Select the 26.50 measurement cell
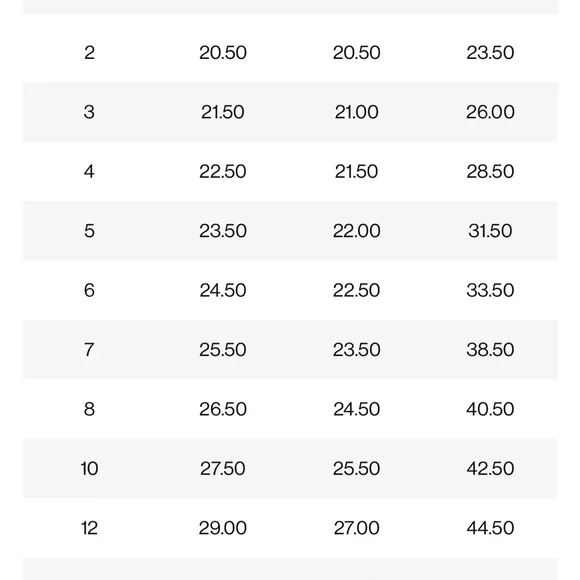Image resolution: width=580 pixels, height=580 pixels. (223, 409)
